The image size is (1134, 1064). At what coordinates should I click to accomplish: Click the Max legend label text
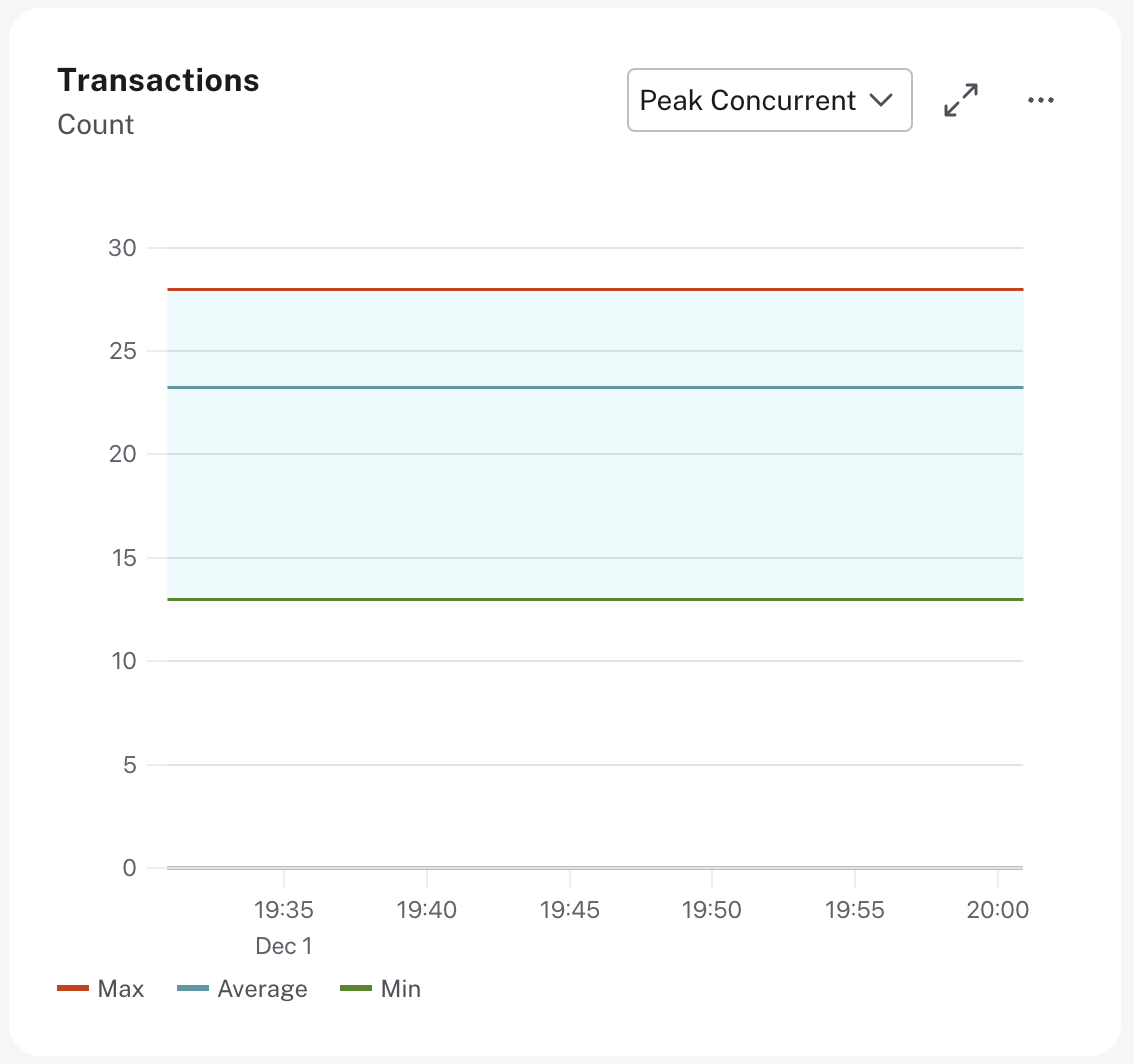click(x=120, y=988)
